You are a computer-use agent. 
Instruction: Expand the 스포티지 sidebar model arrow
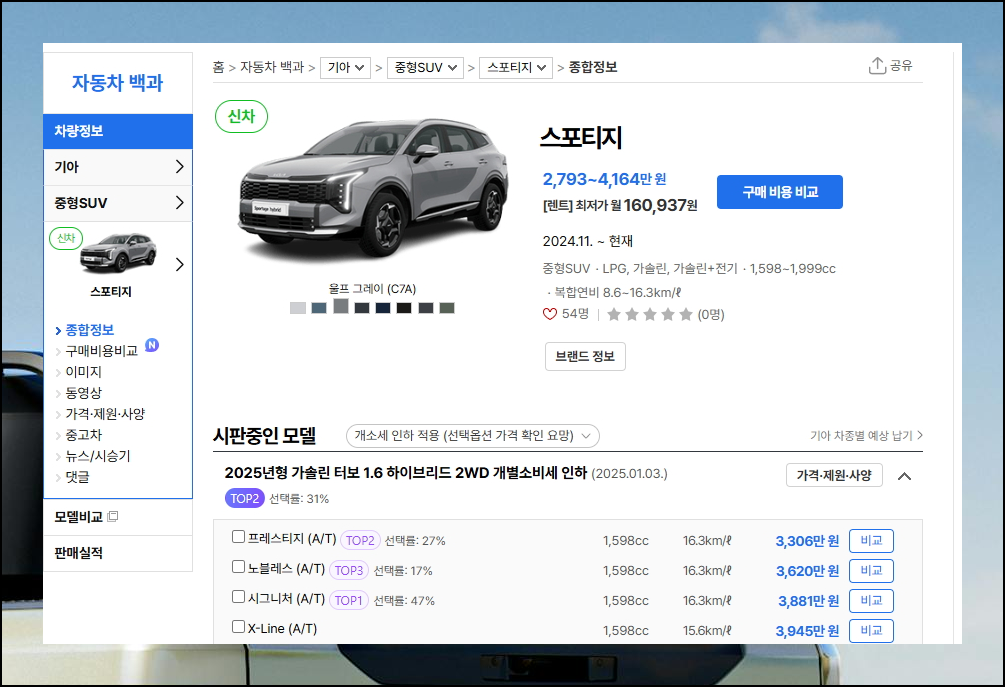(179, 265)
